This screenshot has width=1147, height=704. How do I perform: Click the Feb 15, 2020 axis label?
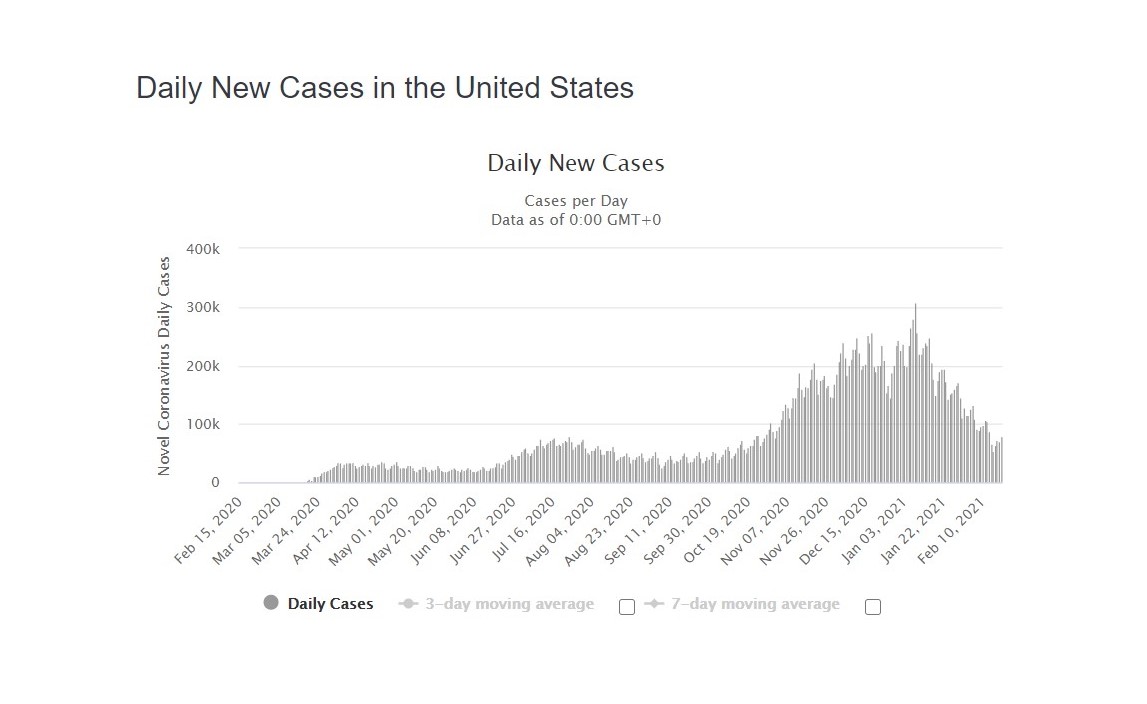click(208, 531)
